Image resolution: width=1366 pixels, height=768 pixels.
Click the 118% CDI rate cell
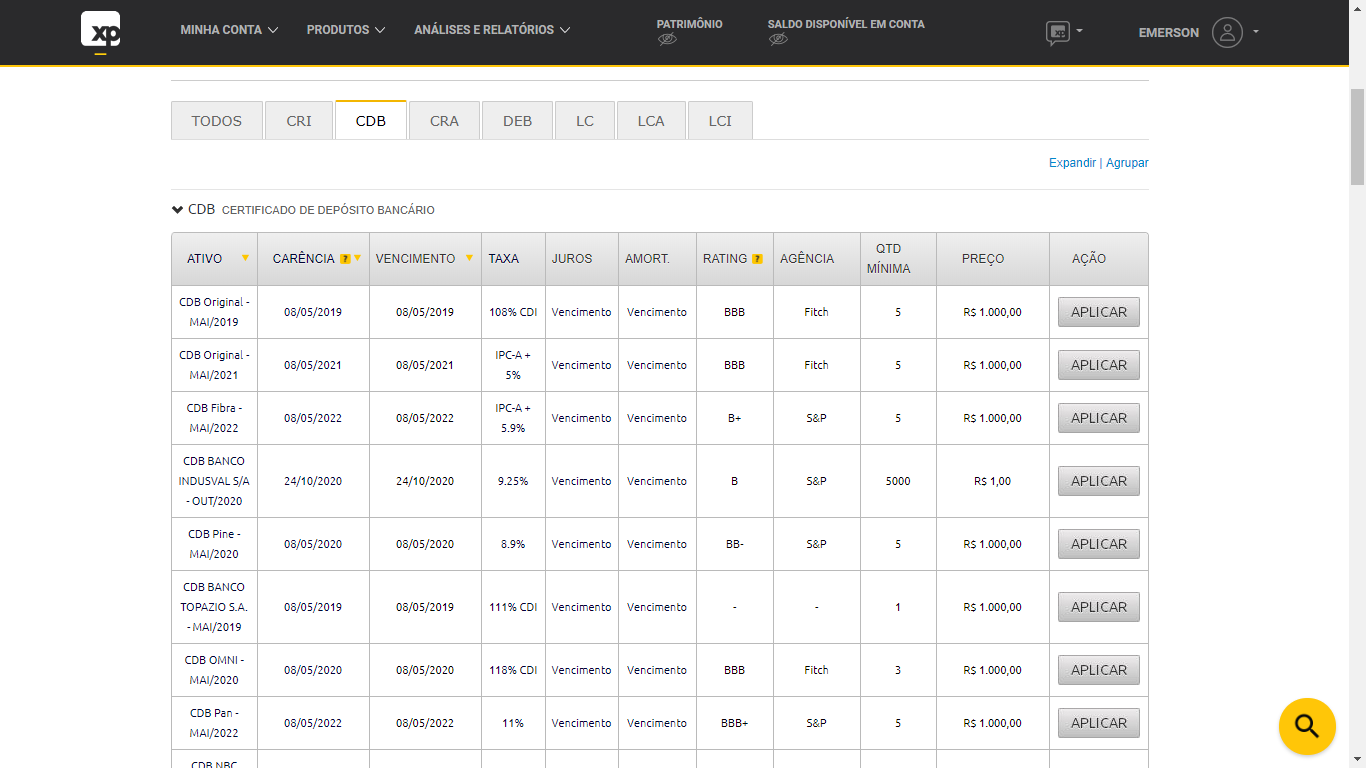(x=513, y=670)
